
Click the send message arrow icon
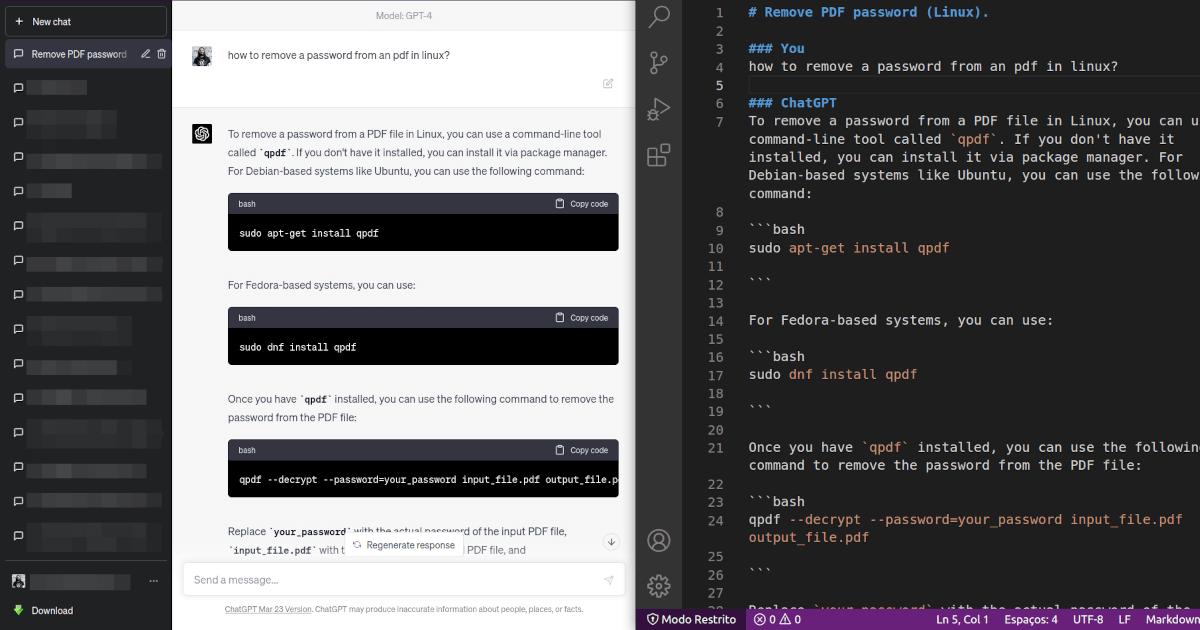click(608, 580)
